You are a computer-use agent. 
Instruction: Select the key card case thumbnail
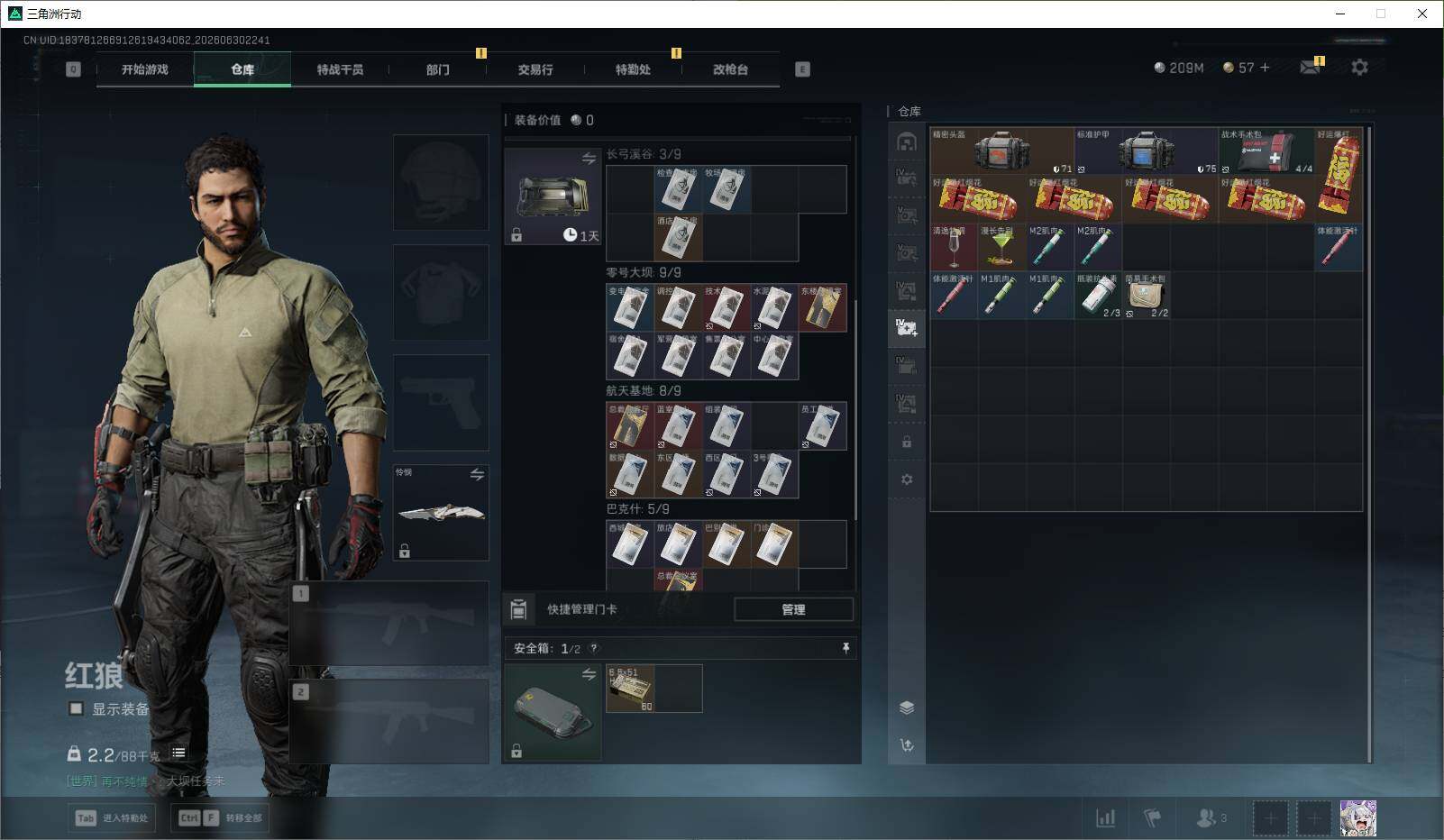[x=553, y=196]
